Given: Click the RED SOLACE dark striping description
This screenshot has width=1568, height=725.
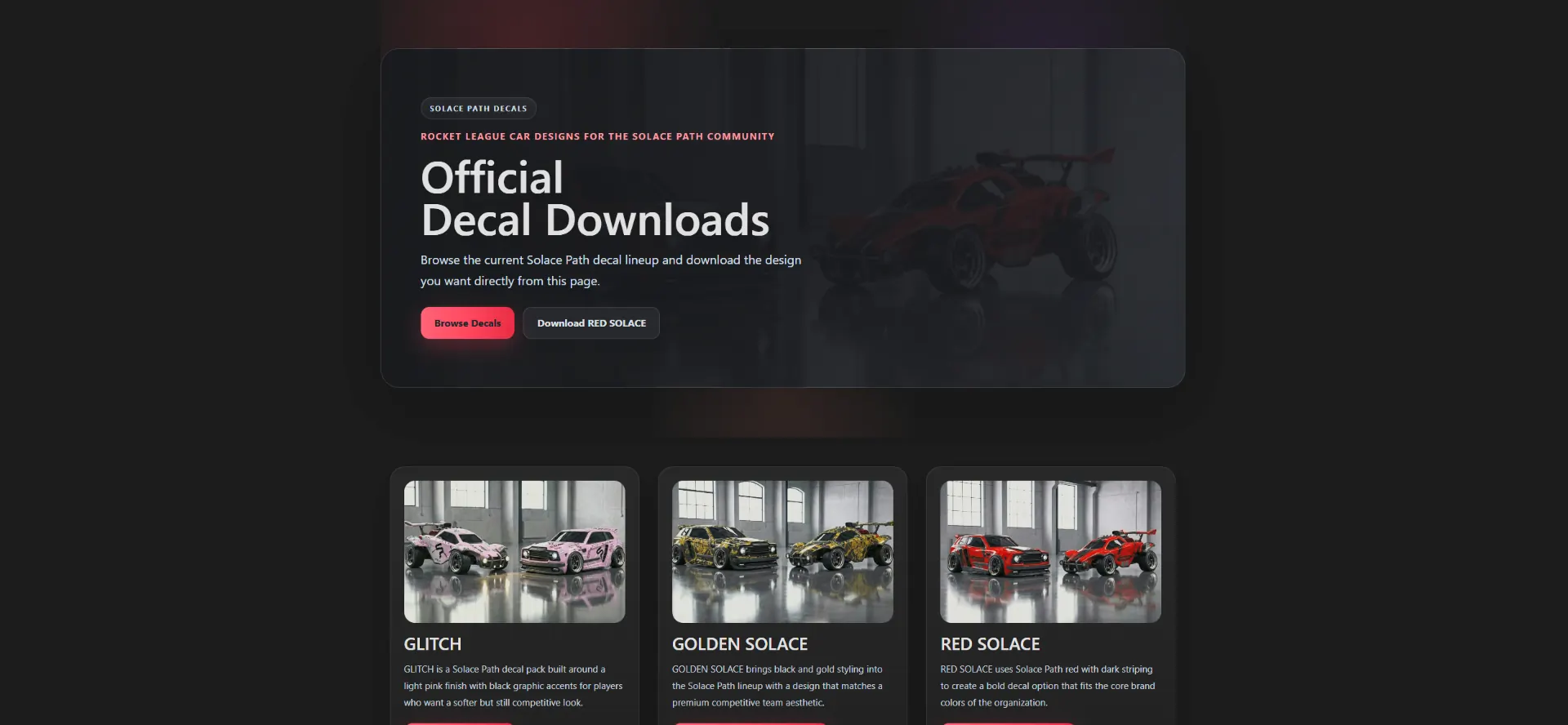Looking at the screenshot, I should [1048, 686].
